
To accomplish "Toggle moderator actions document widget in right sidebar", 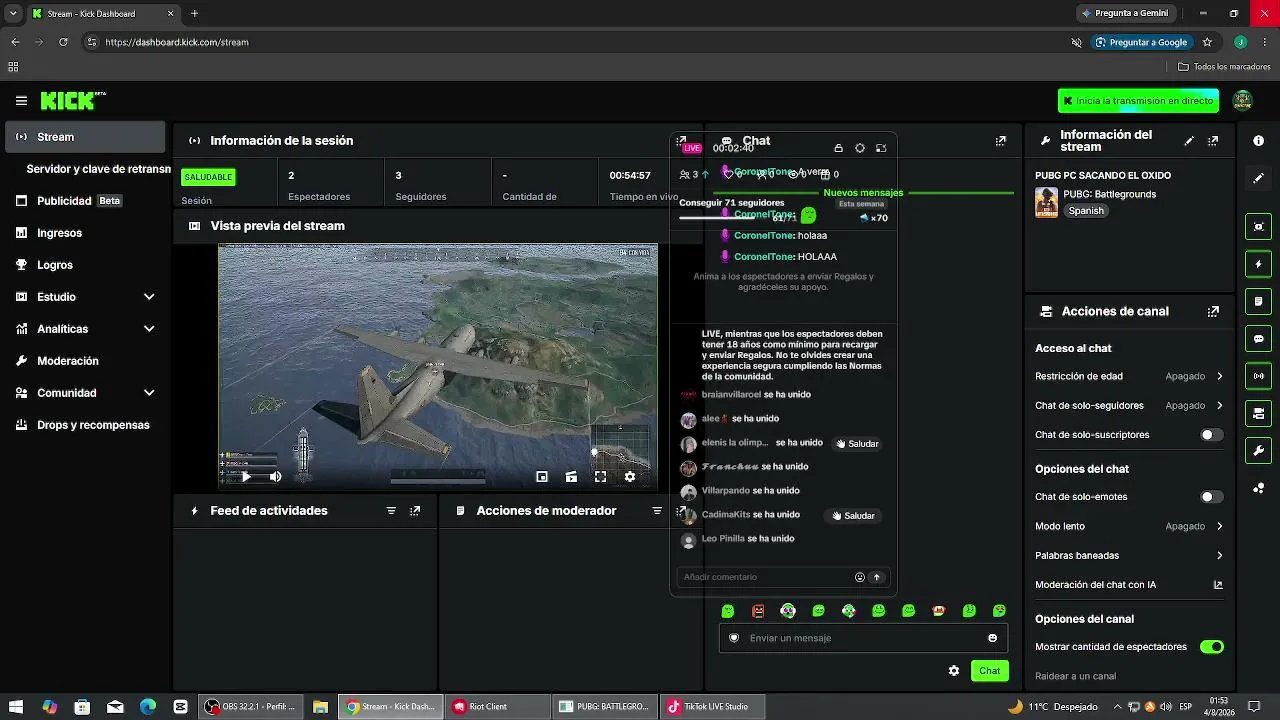I will click(x=1258, y=301).
